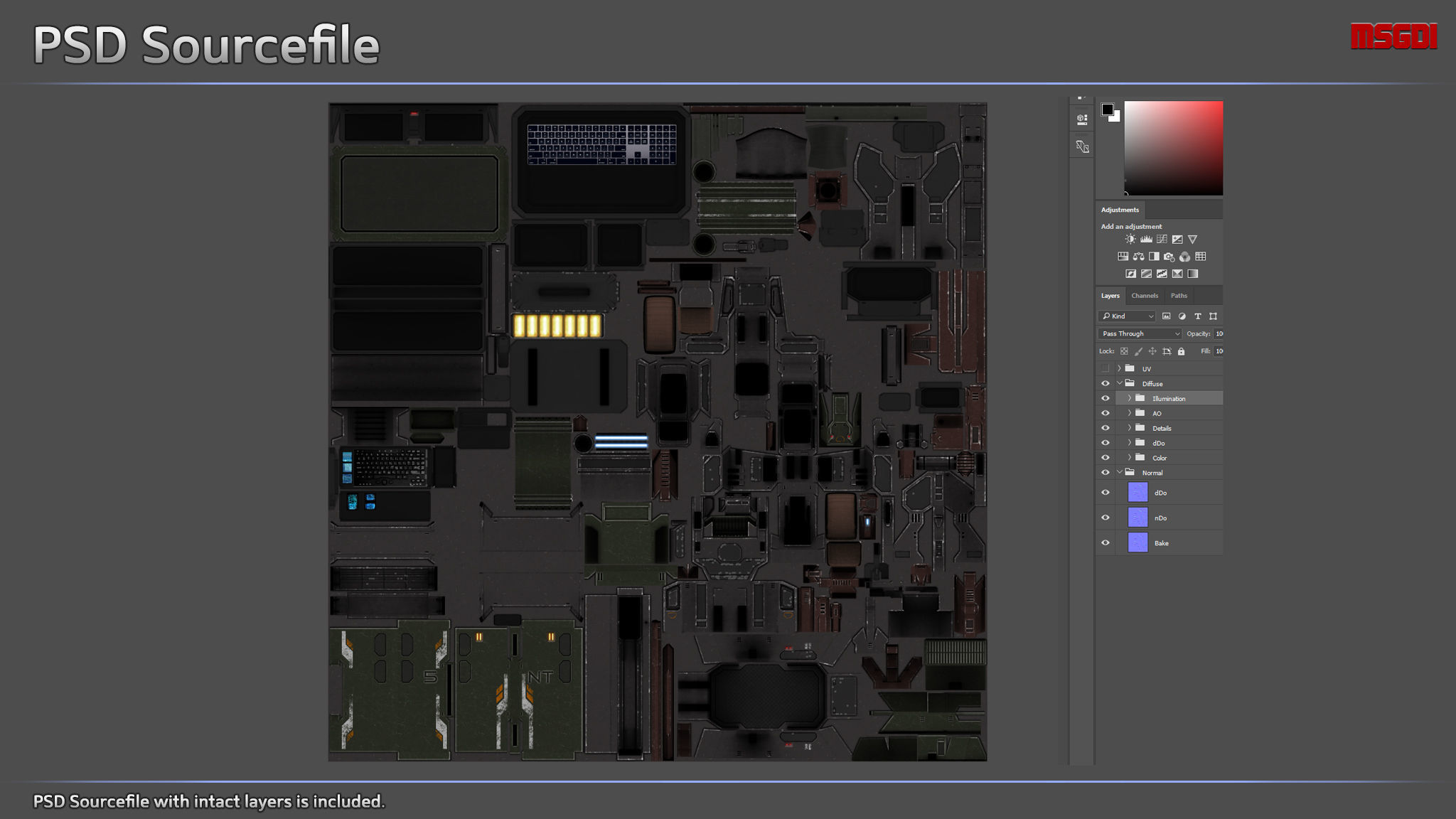
Task: Show the UV layer group
Action: [x=1105, y=368]
